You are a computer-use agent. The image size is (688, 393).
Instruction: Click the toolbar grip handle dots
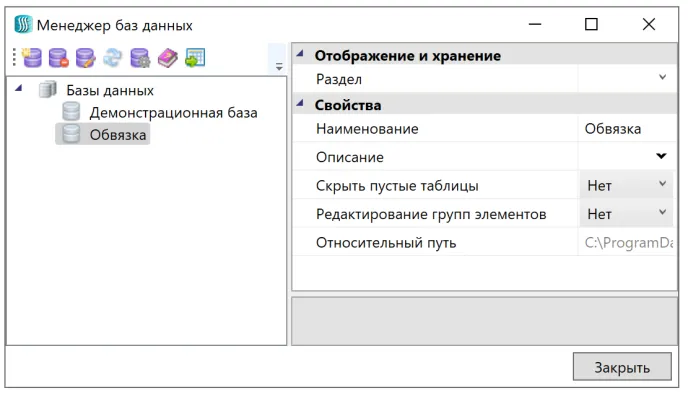pos(14,57)
